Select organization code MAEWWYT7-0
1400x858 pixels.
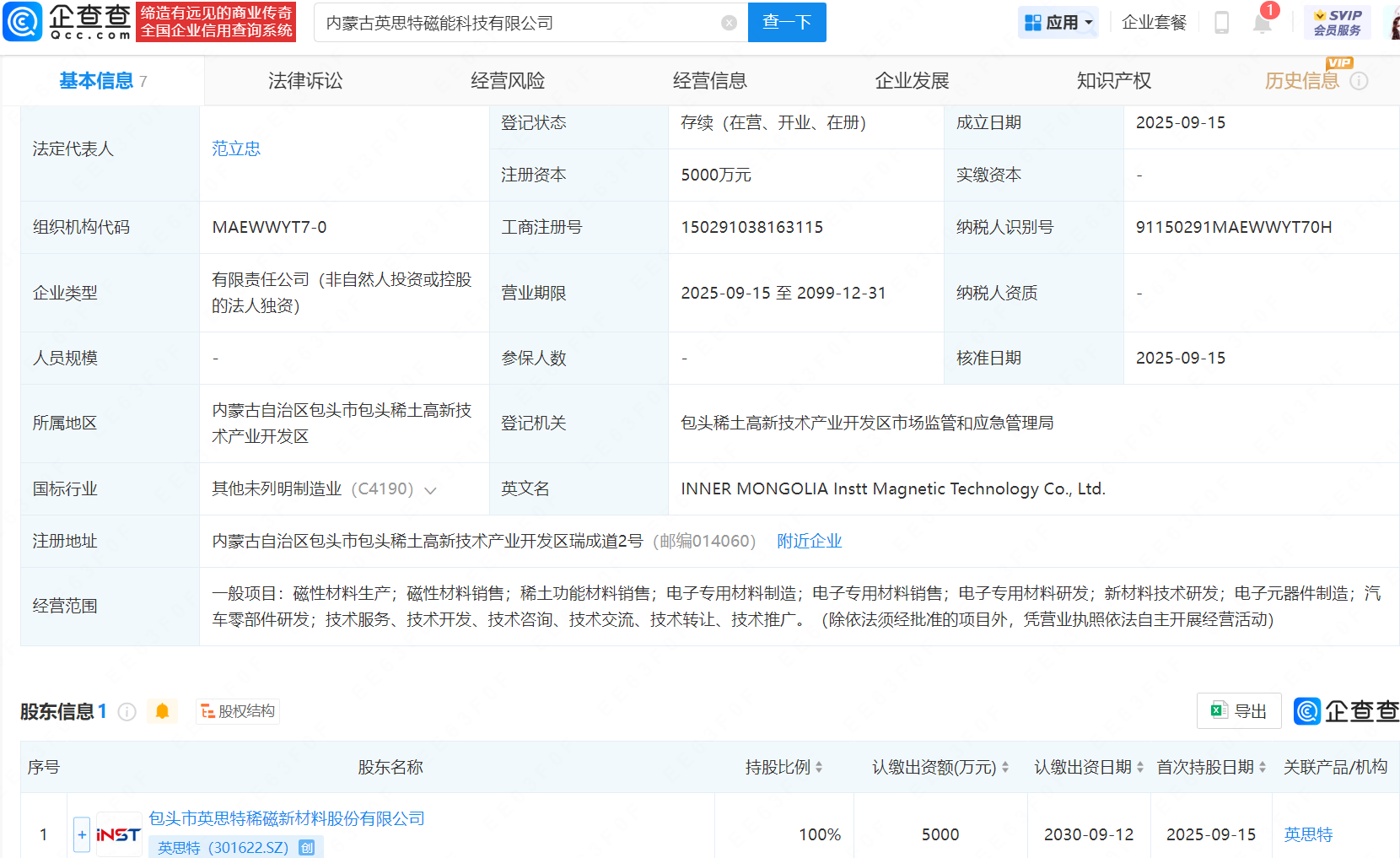pyautogui.click(x=269, y=227)
